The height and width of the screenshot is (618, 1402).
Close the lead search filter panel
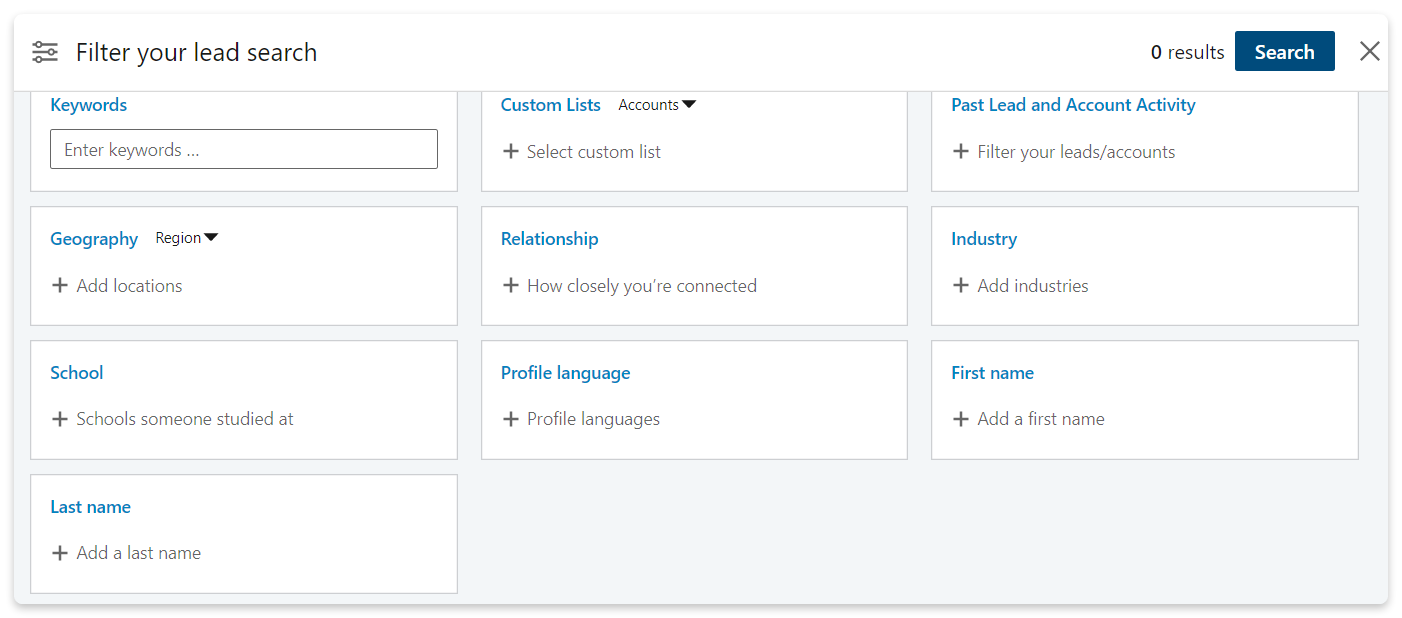coord(1370,52)
